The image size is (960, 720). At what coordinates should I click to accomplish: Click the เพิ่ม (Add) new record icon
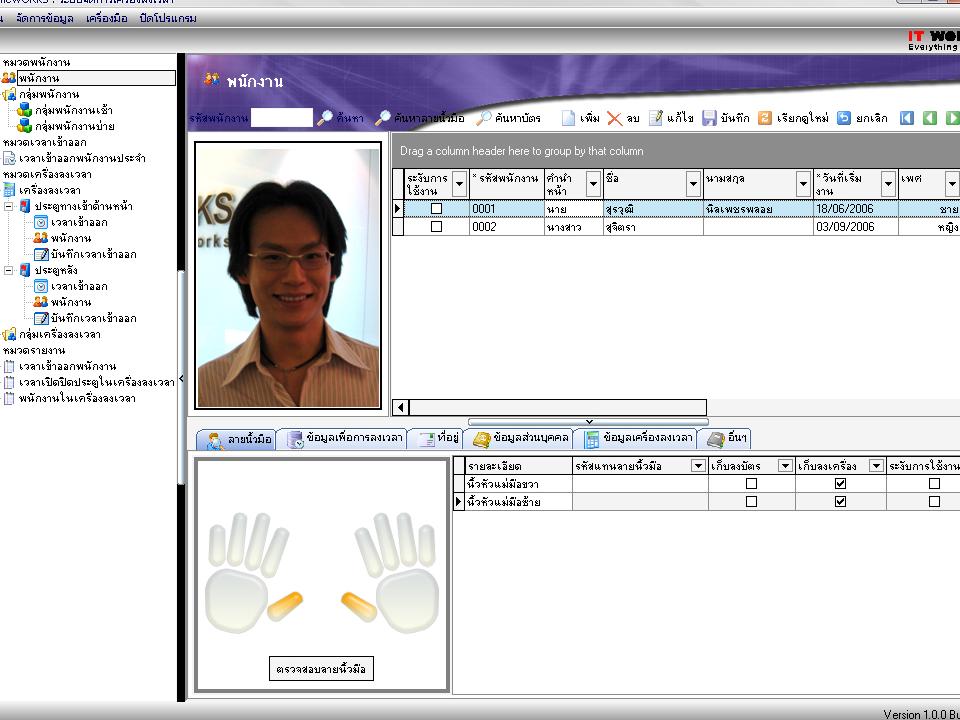coord(569,118)
